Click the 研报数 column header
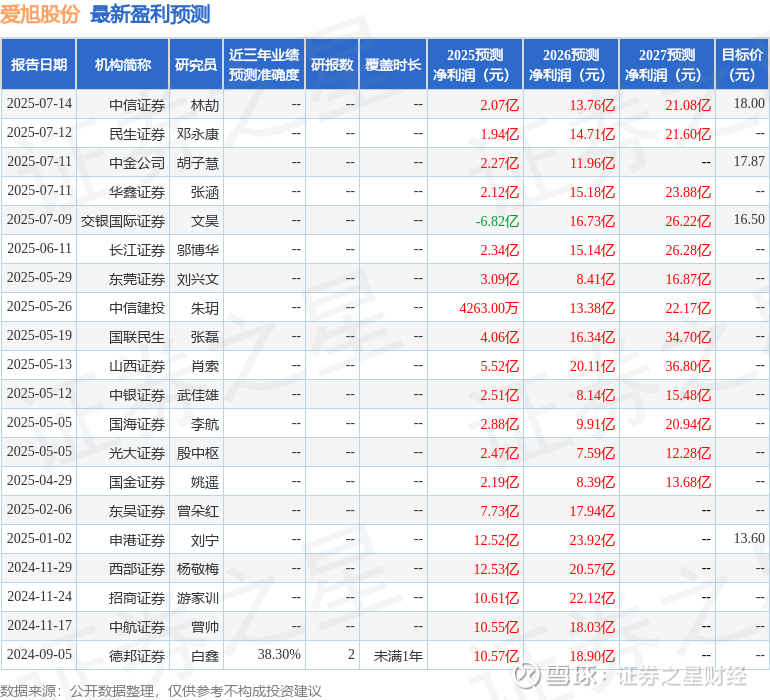 332,64
